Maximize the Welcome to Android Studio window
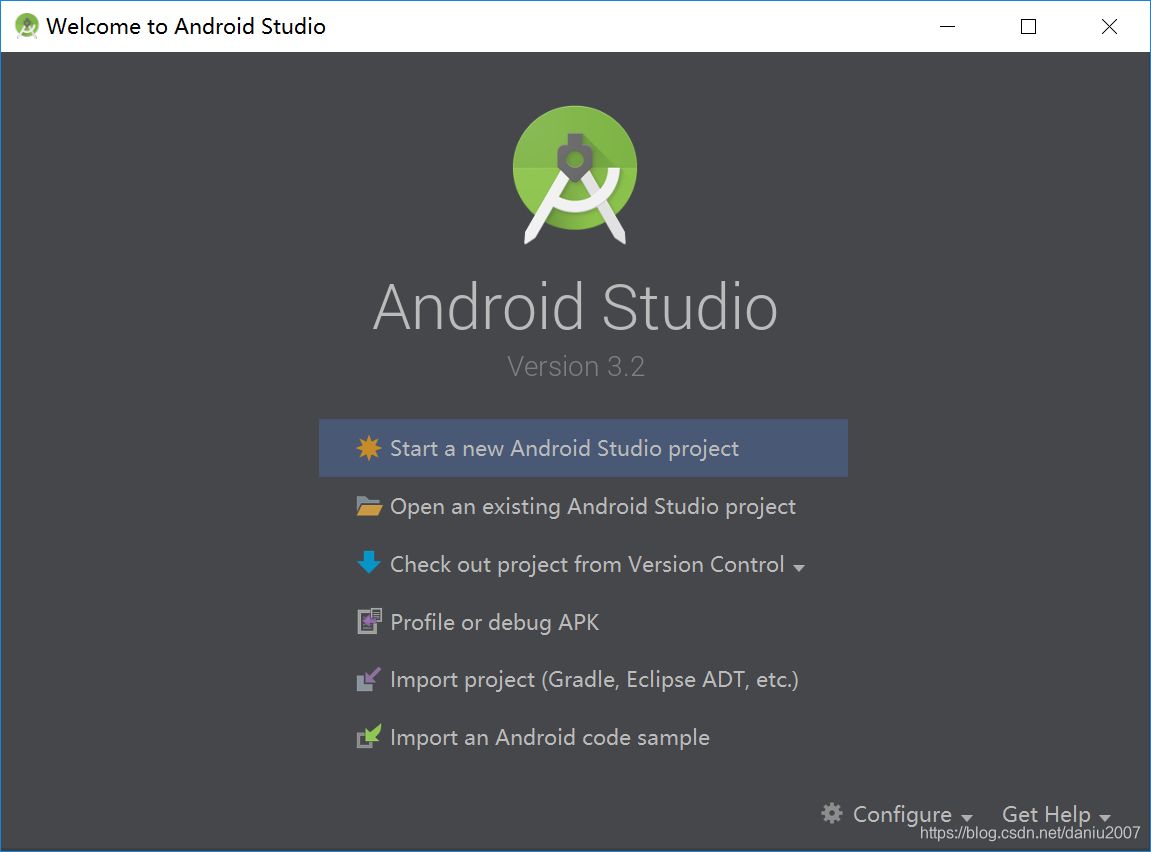 point(1028,26)
